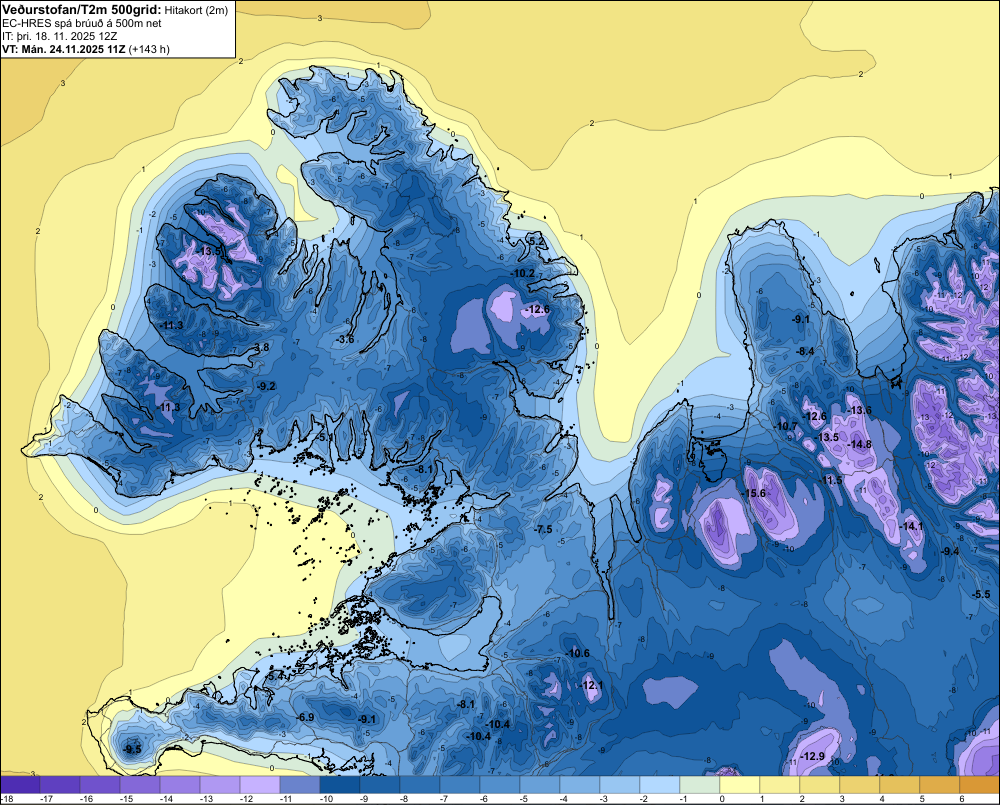Pick legend swatch between -6 and -5
Viewport: 1000px width, 805px height.
(499, 784)
